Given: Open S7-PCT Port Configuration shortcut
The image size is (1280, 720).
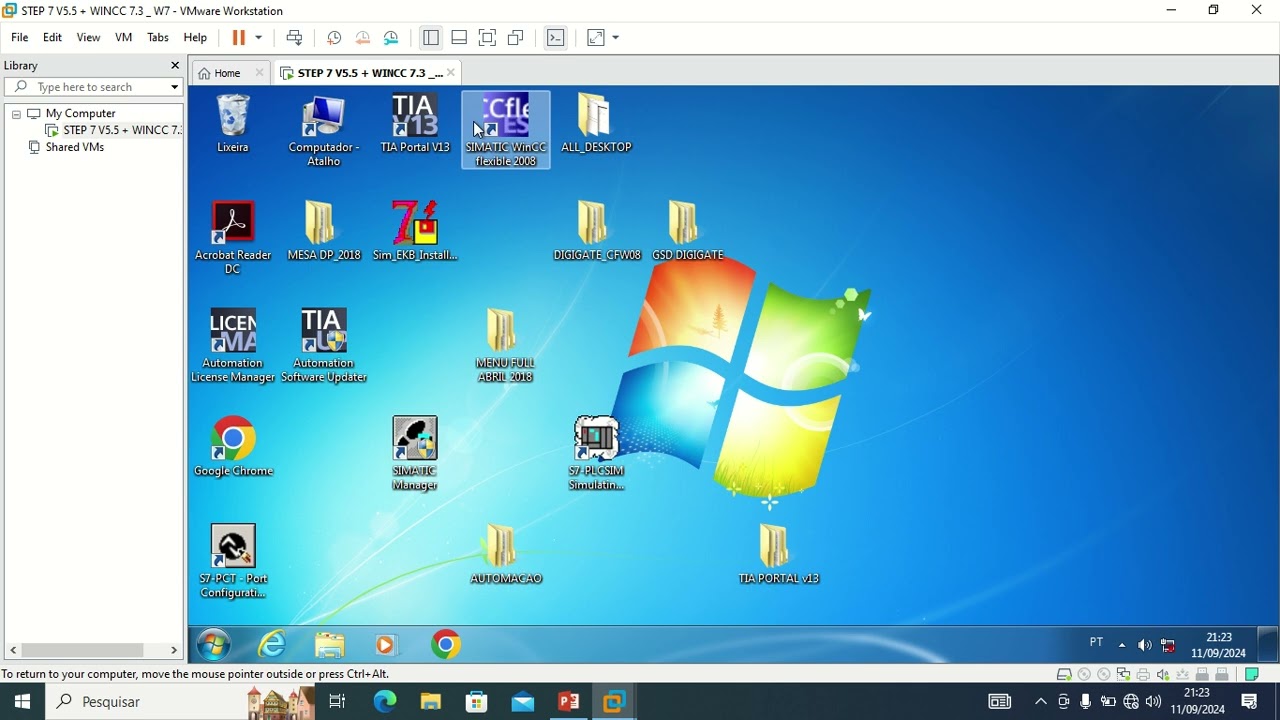Looking at the screenshot, I should point(233,562).
